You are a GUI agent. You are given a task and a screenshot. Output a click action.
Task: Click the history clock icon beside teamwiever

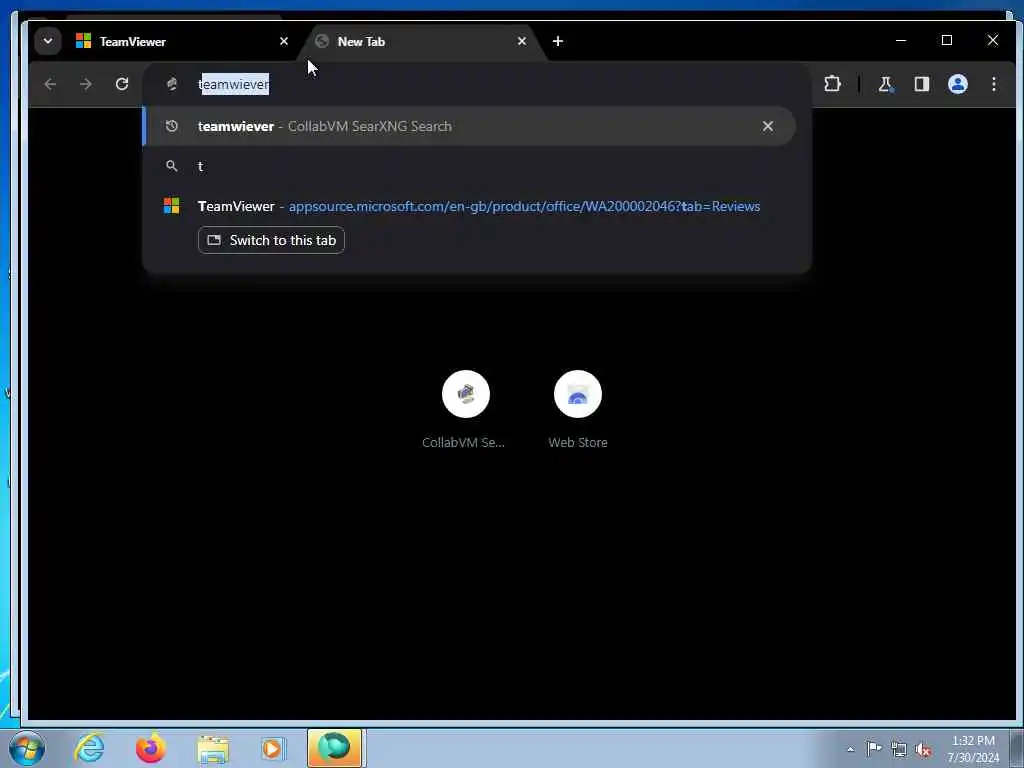click(x=172, y=126)
